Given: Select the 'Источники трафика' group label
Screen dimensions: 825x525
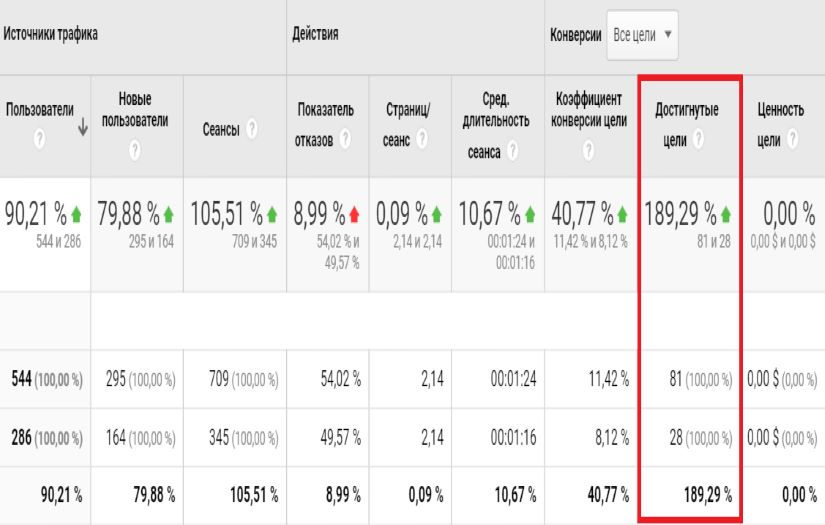Looking at the screenshot, I should tap(50, 34).
